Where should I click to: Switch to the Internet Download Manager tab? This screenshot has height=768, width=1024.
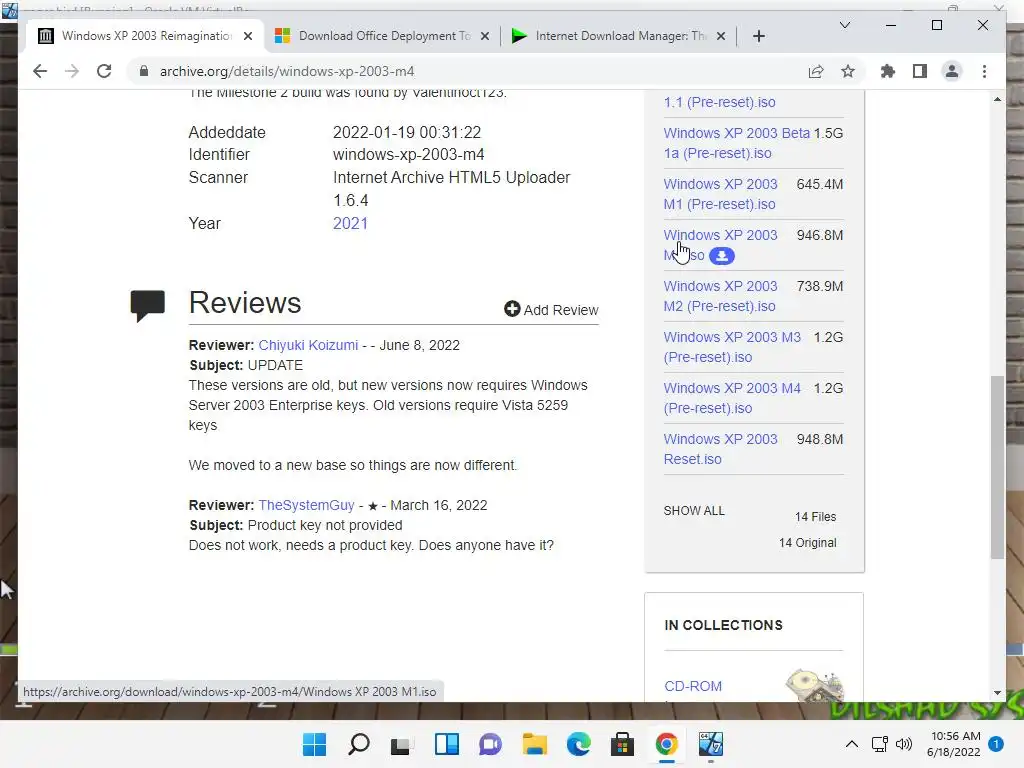(619, 36)
